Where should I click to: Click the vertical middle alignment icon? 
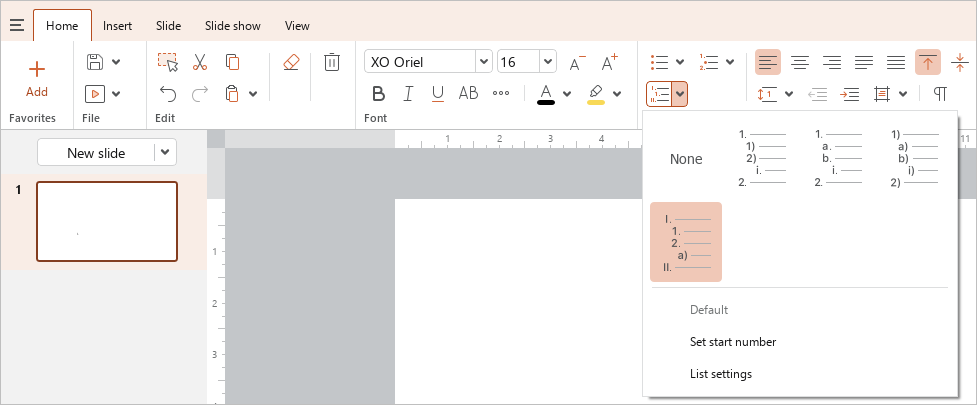click(960, 62)
